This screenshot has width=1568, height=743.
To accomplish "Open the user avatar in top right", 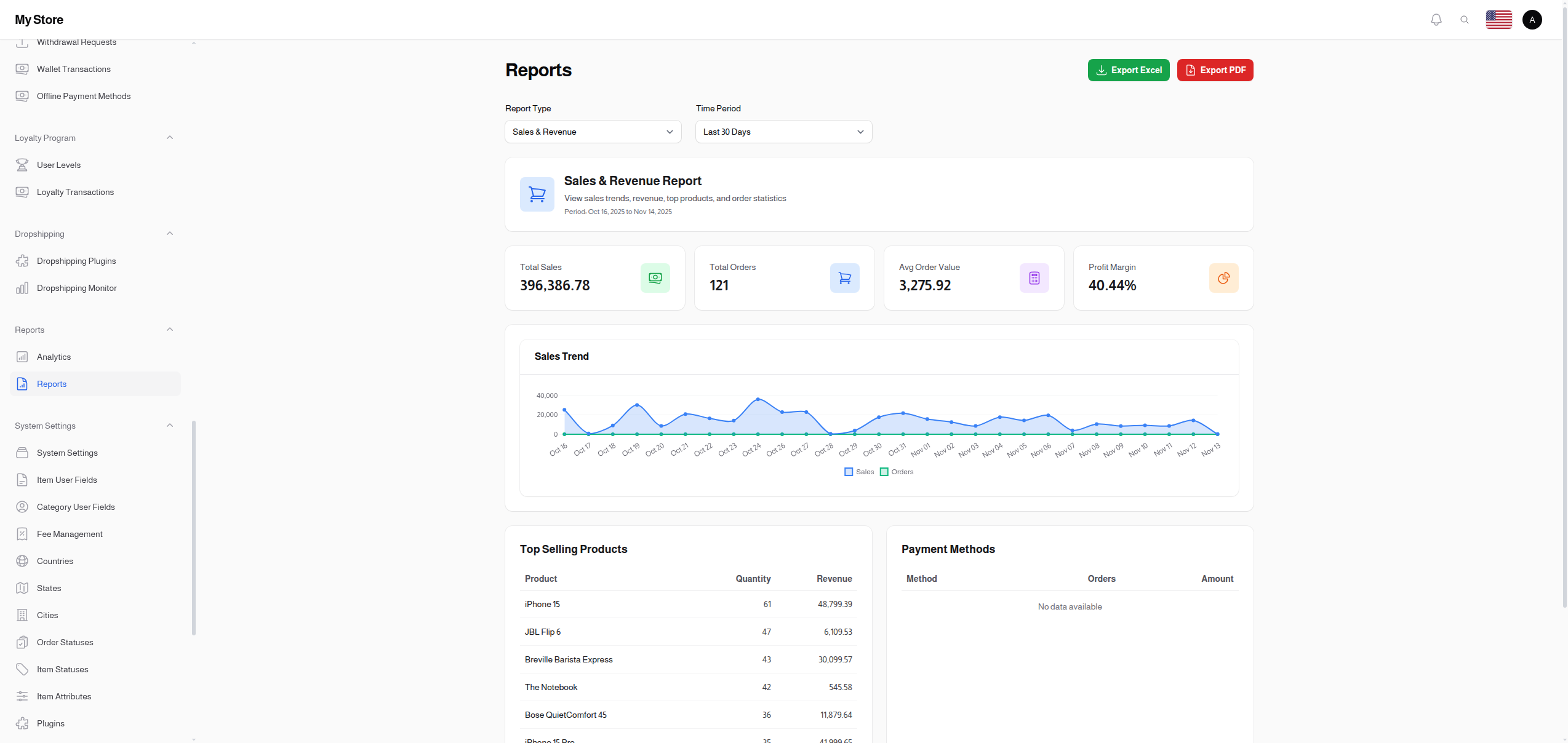I will point(1532,19).
